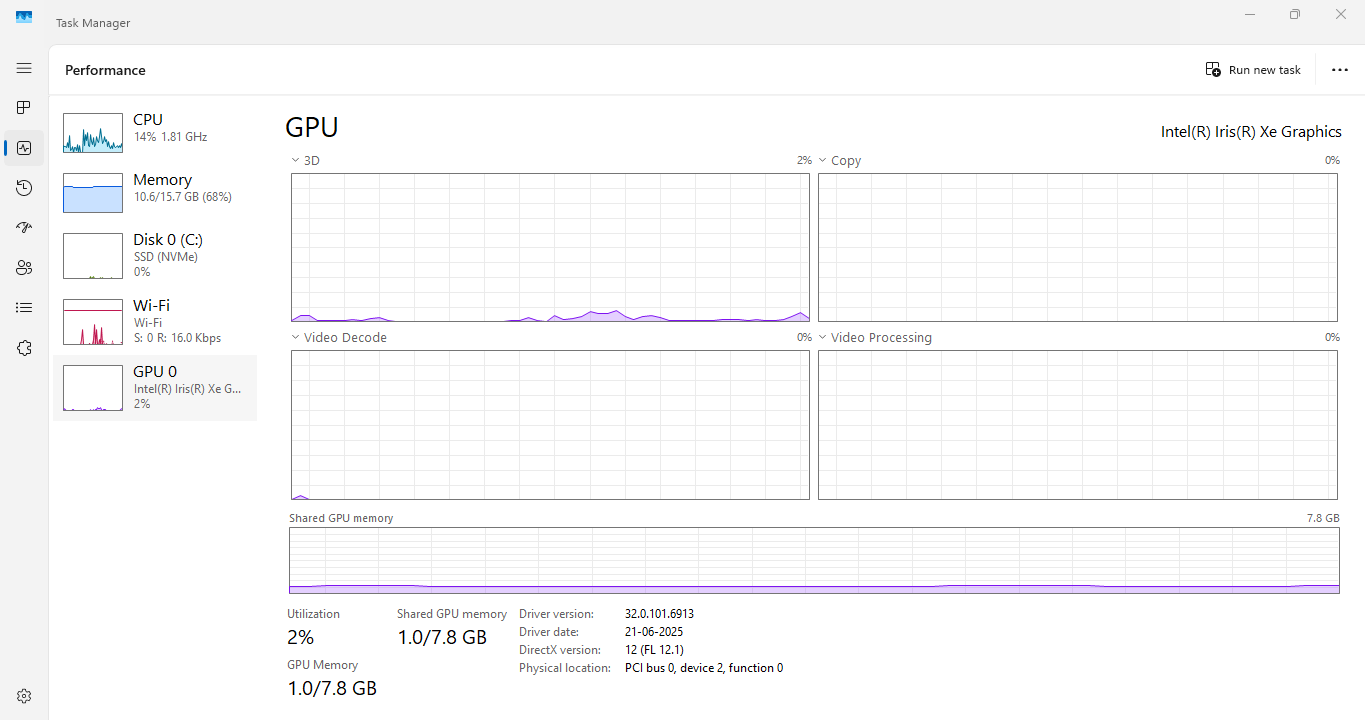Click the Intel(R) Iris(R) Xe Graphics title
Viewport: 1365px width, 720px height.
tap(1251, 132)
